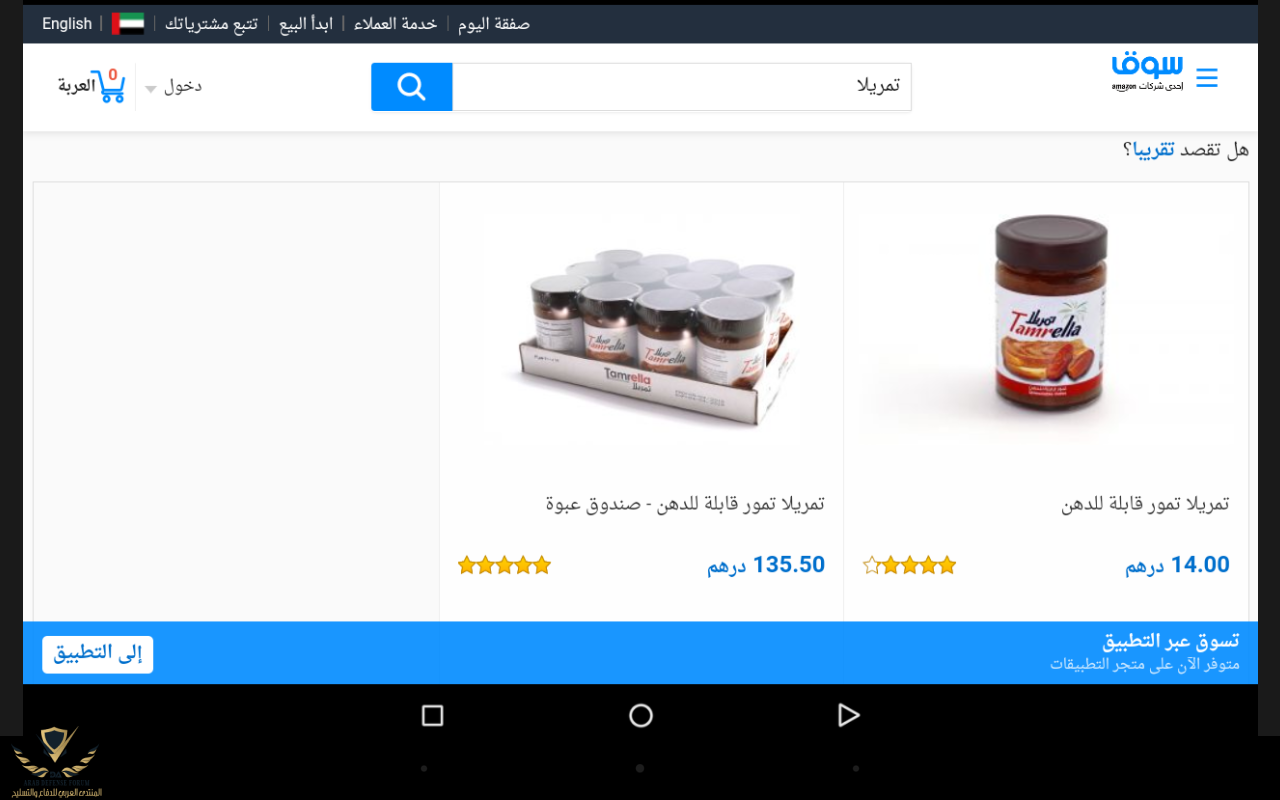1280x800 pixels.
Task: Click the Souq logo
Action: pos(1147,72)
